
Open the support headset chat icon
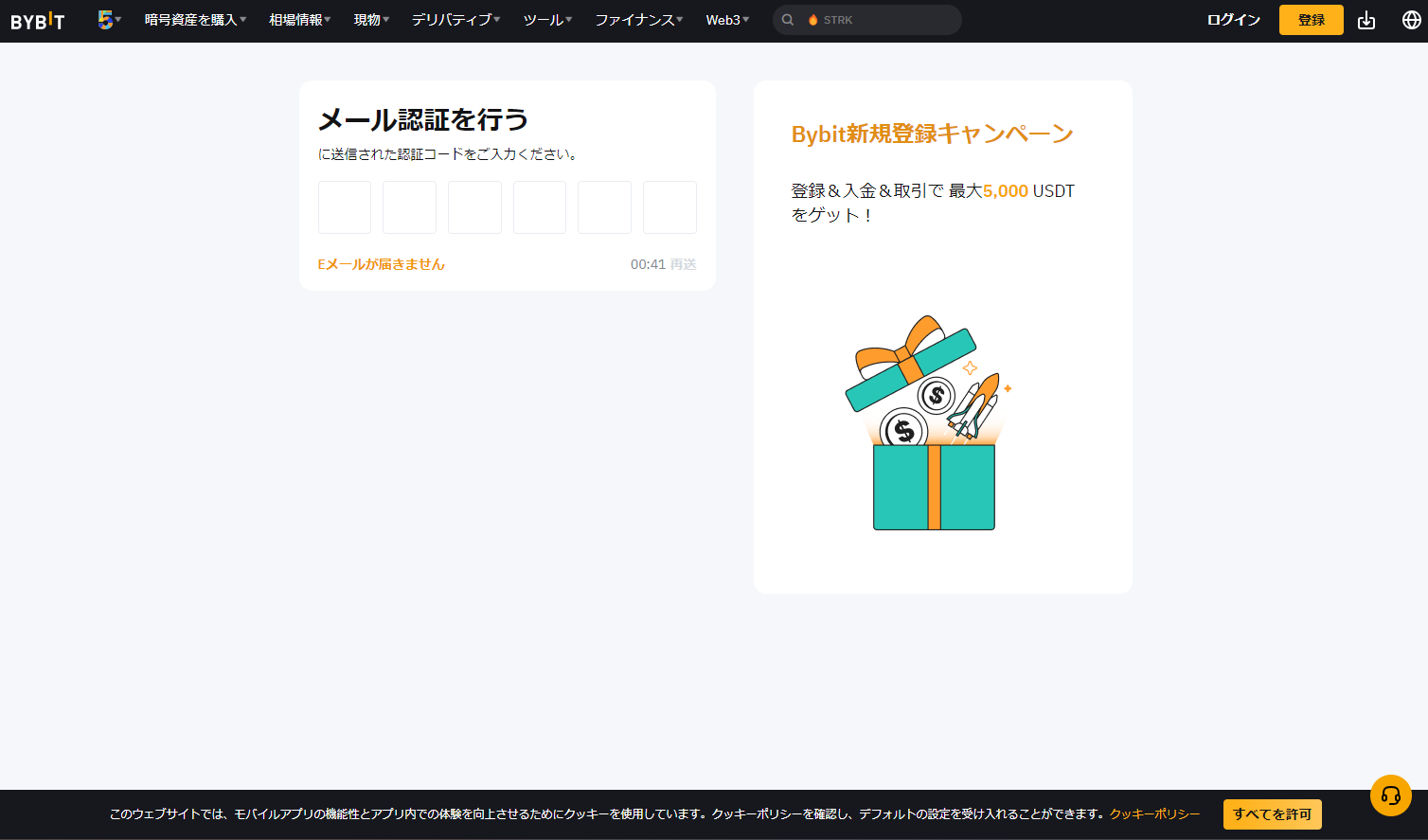[1390, 795]
